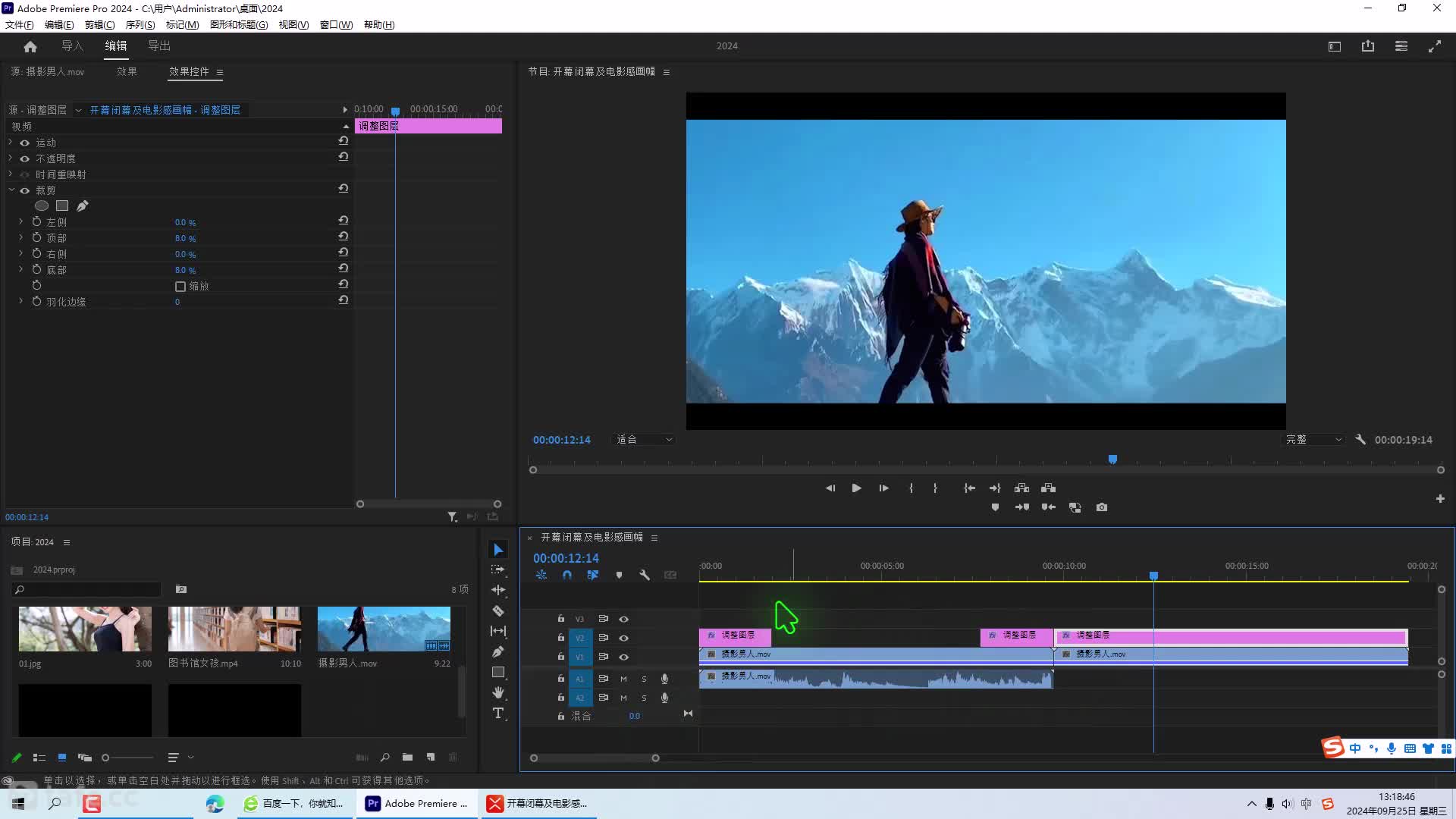
Task: Open the Window menu
Action: point(336,25)
